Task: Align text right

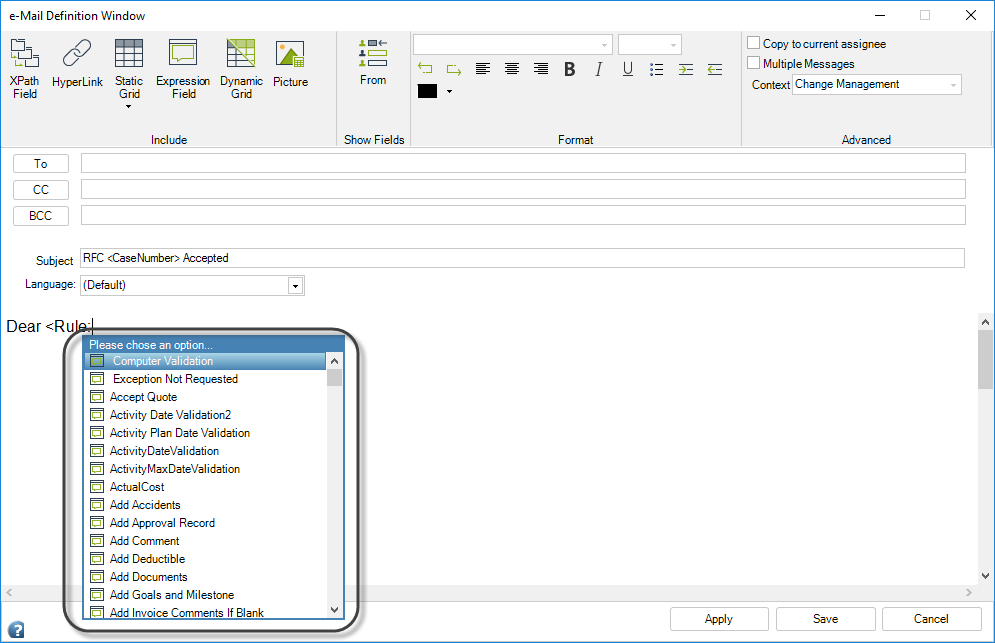Action: click(x=541, y=69)
